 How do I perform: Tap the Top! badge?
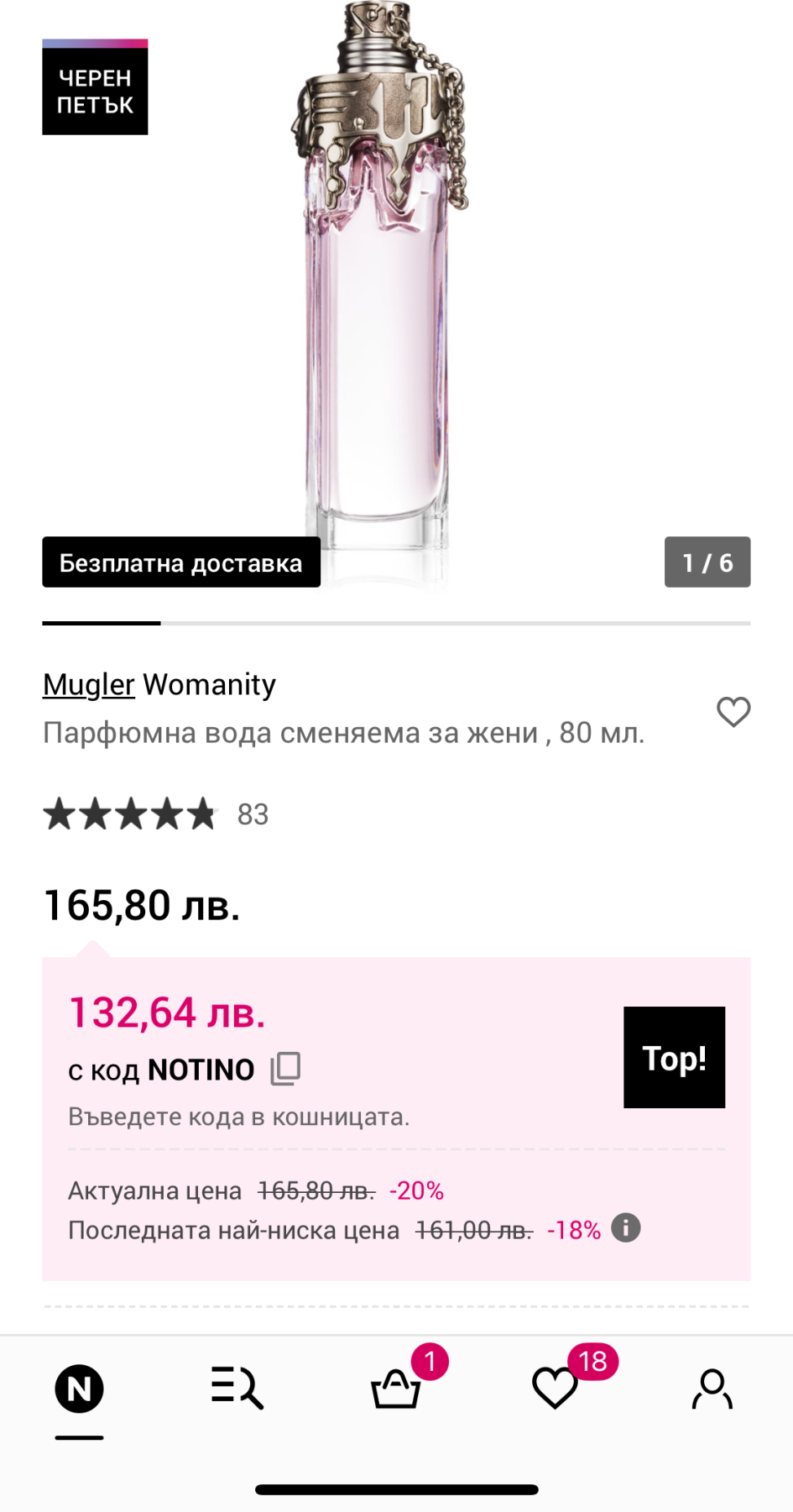click(x=674, y=1057)
